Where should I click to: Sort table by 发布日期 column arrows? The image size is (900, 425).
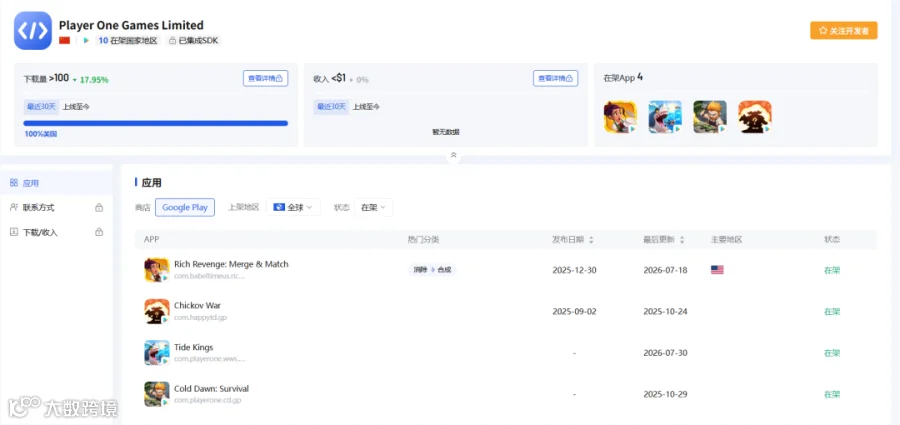(x=591, y=240)
